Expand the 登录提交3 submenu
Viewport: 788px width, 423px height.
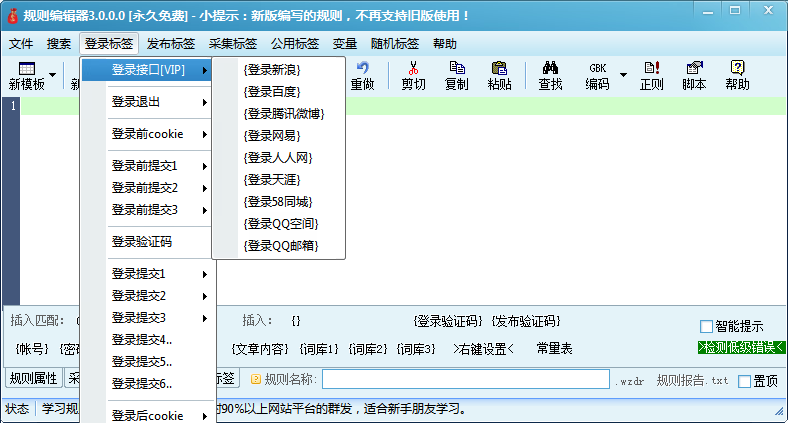[147, 318]
